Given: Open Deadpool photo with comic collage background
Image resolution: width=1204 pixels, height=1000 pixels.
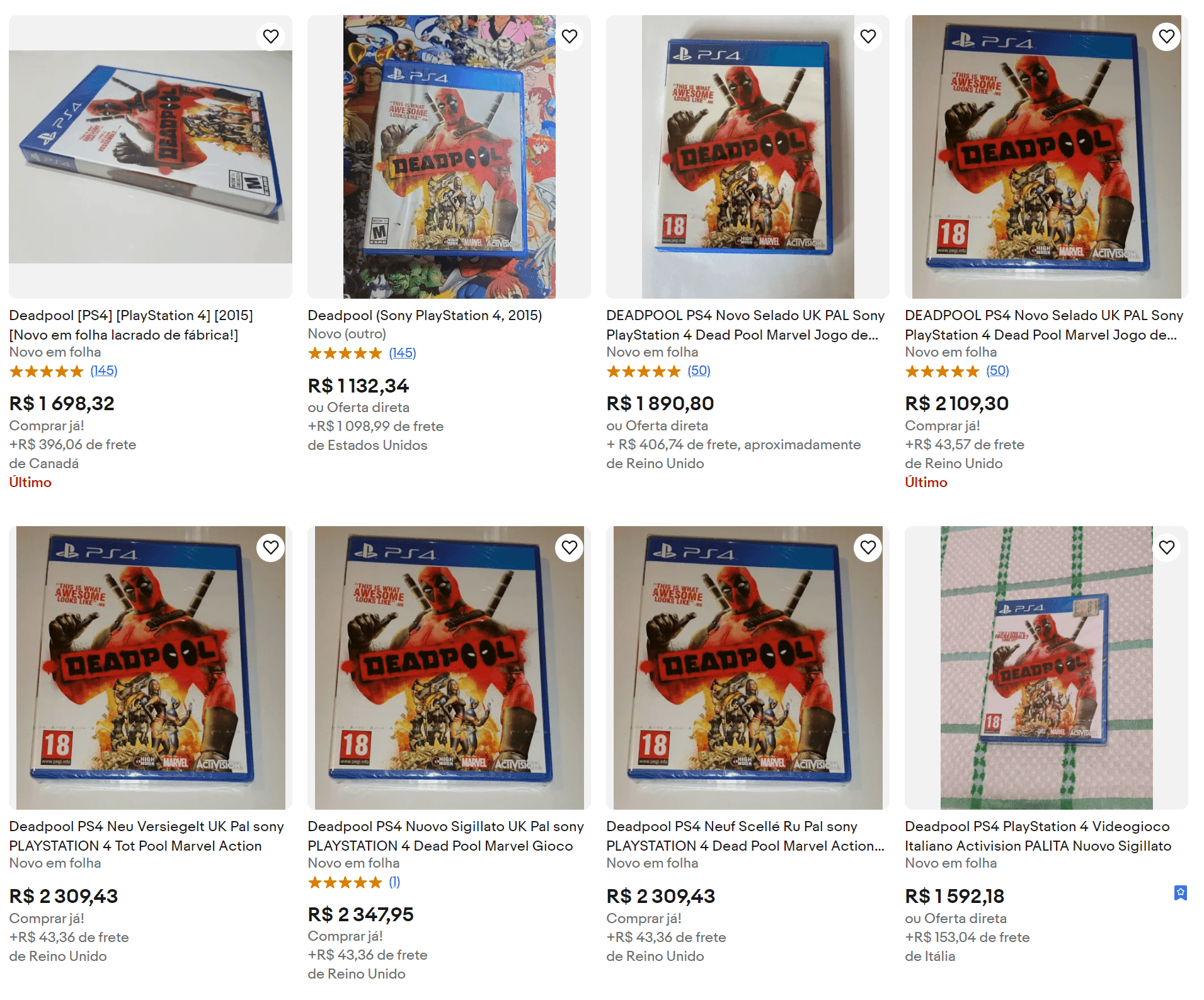Looking at the screenshot, I should (x=449, y=156).
